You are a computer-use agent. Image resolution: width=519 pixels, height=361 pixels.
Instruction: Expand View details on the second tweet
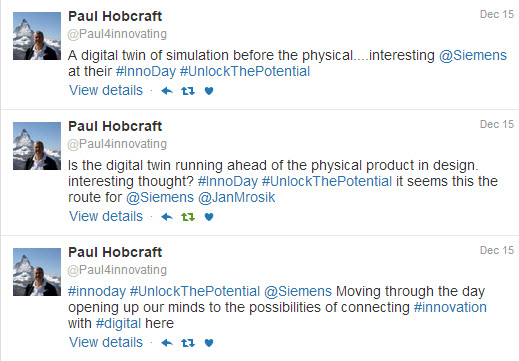pyautogui.click(x=106, y=216)
